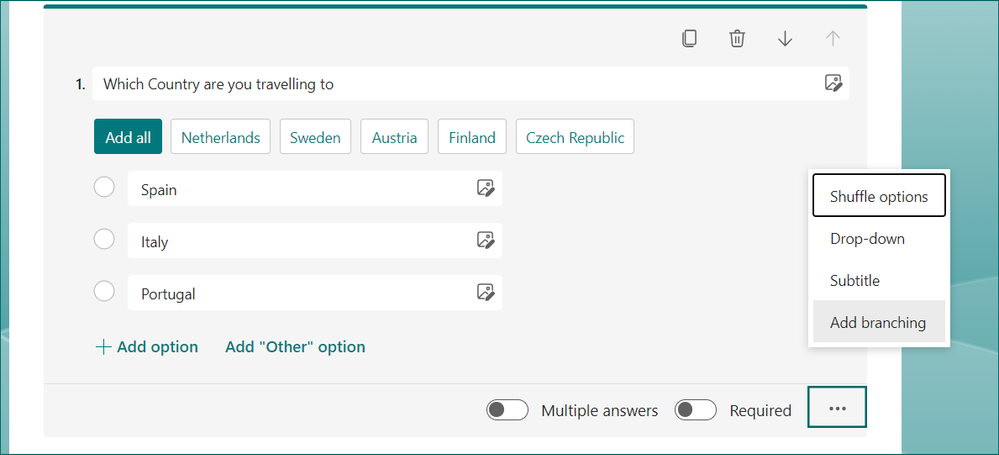
Task: Add the Netherlands suggested option
Action: pos(220,138)
